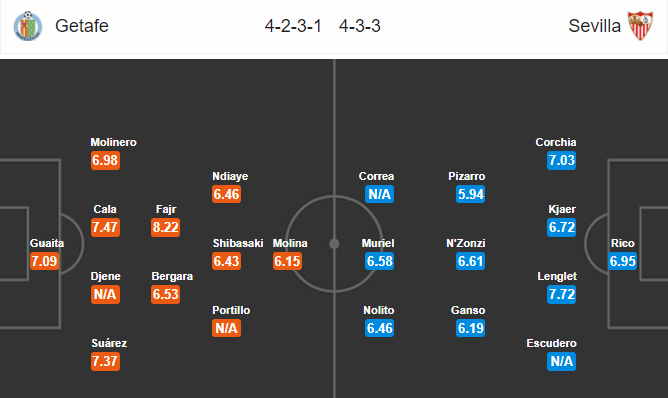
Task: Click Suárez's 7.37 rating badge
Action: coord(105,361)
